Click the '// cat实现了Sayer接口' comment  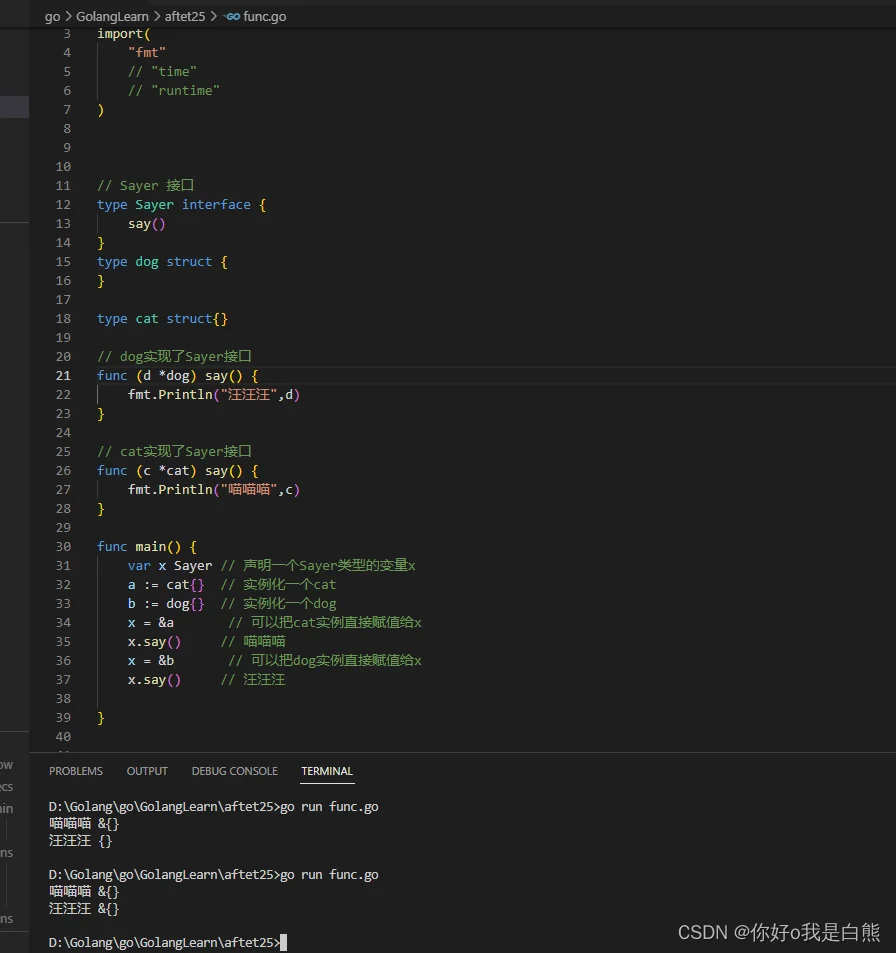click(x=174, y=452)
